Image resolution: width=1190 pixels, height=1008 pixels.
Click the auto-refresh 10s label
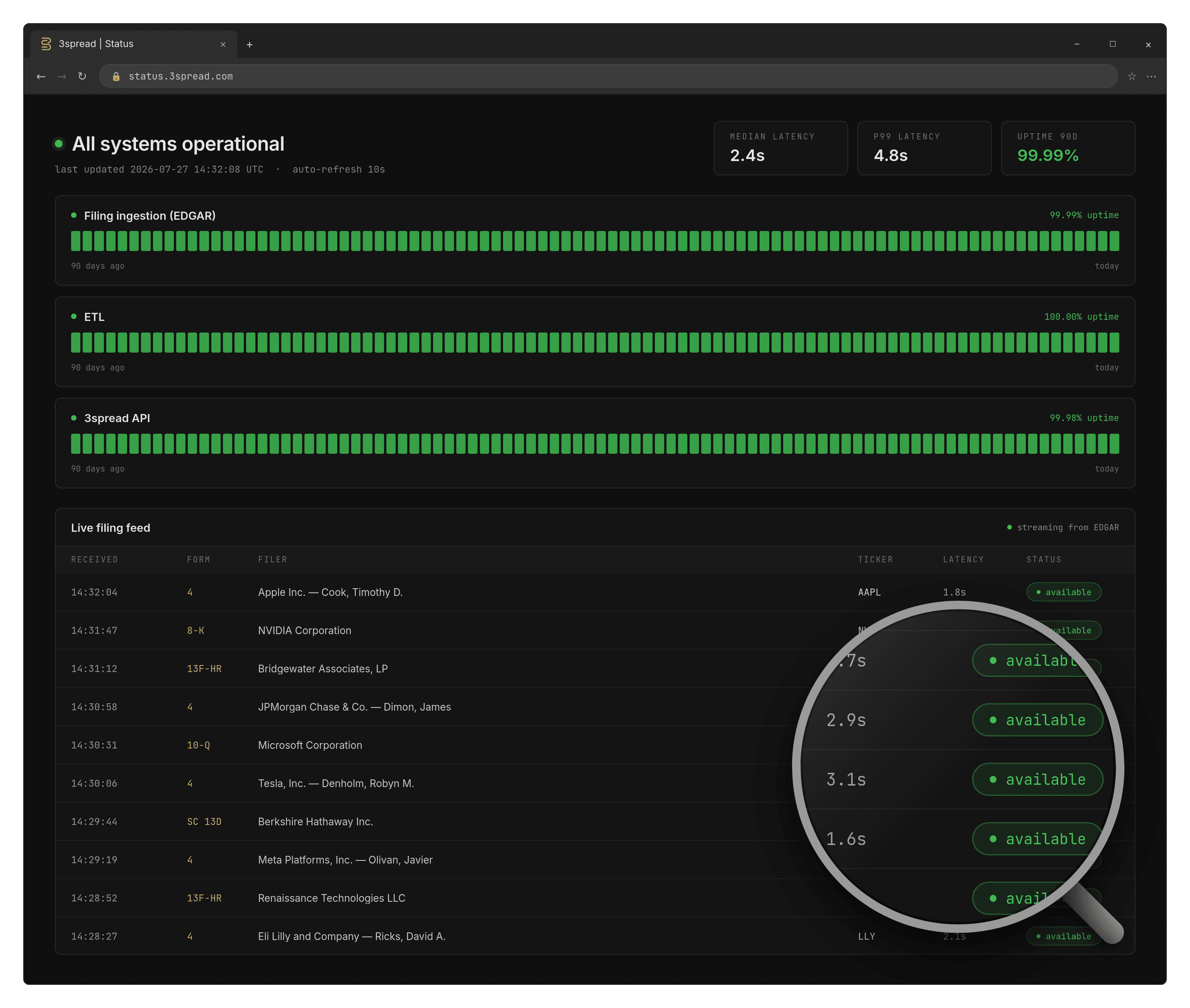[x=338, y=170]
